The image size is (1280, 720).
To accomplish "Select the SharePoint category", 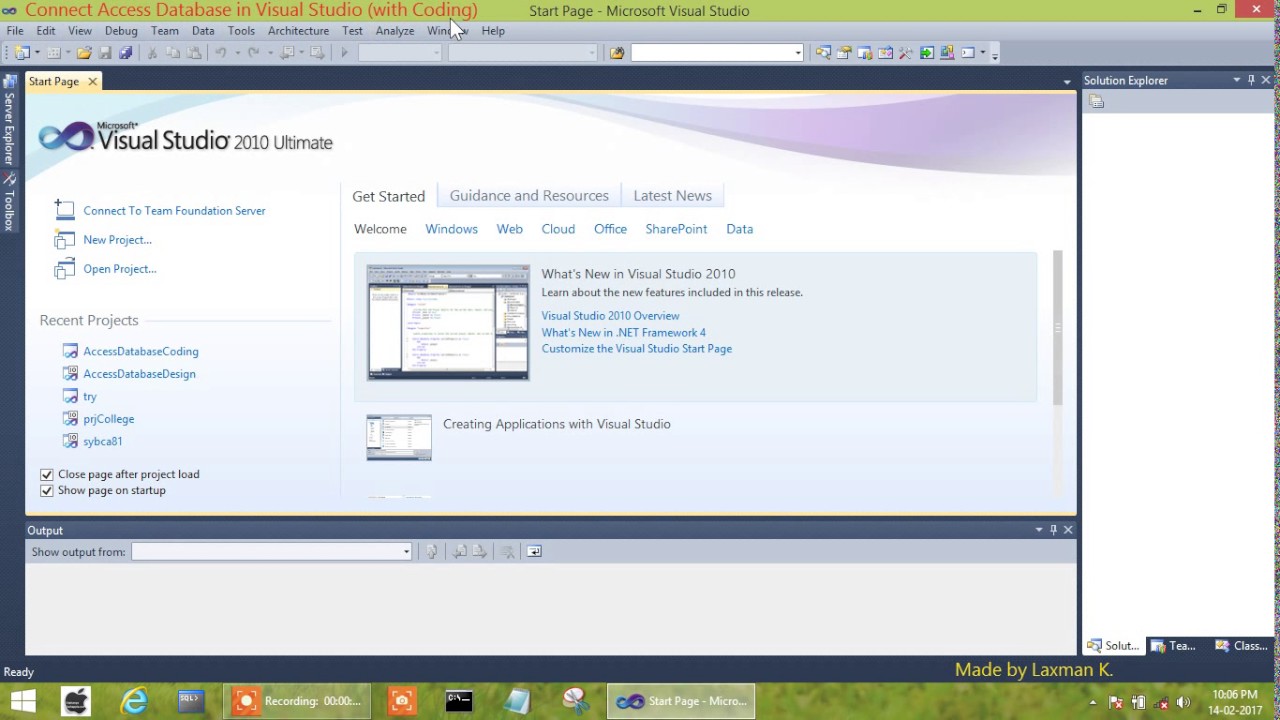I will [x=676, y=229].
